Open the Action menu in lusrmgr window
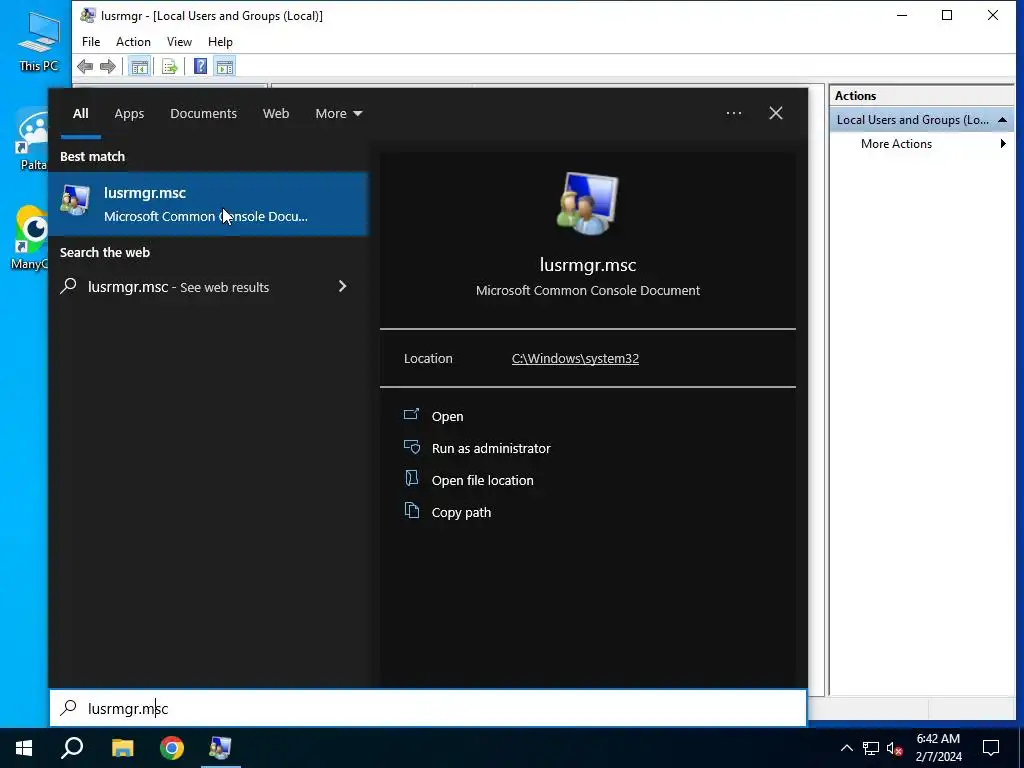 [133, 42]
